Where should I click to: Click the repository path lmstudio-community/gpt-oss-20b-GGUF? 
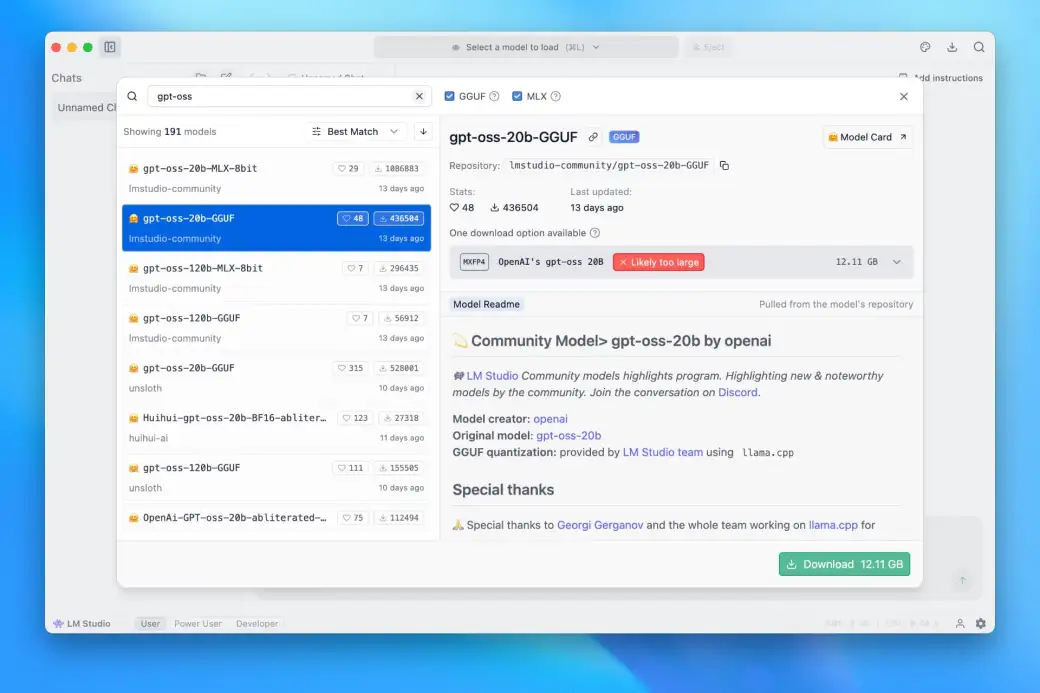pyautogui.click(x=609, y=165)
